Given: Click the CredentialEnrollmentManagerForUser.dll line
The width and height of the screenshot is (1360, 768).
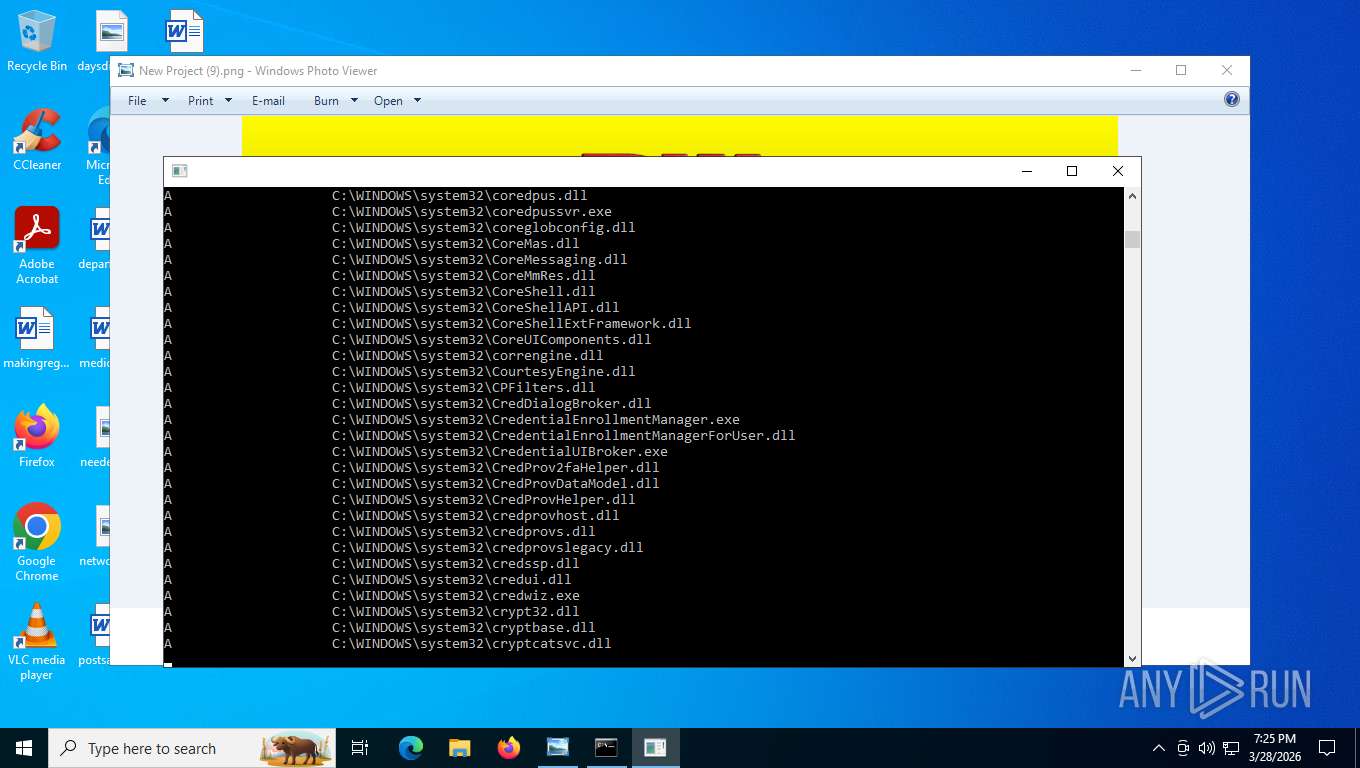Looking at the screenshot, I should coord(564,436).
